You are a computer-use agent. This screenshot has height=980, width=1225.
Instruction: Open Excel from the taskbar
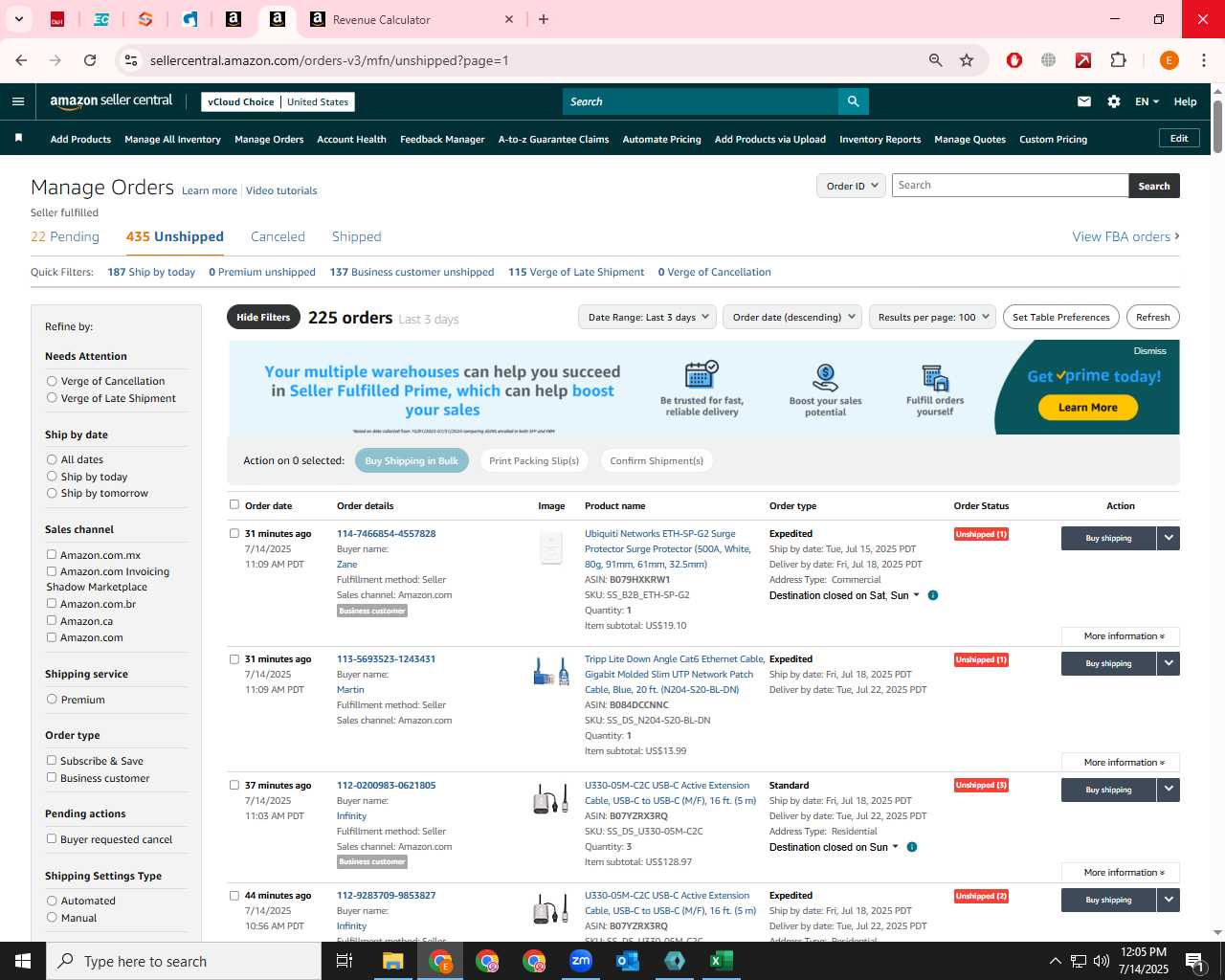click(x=721, y=961)
